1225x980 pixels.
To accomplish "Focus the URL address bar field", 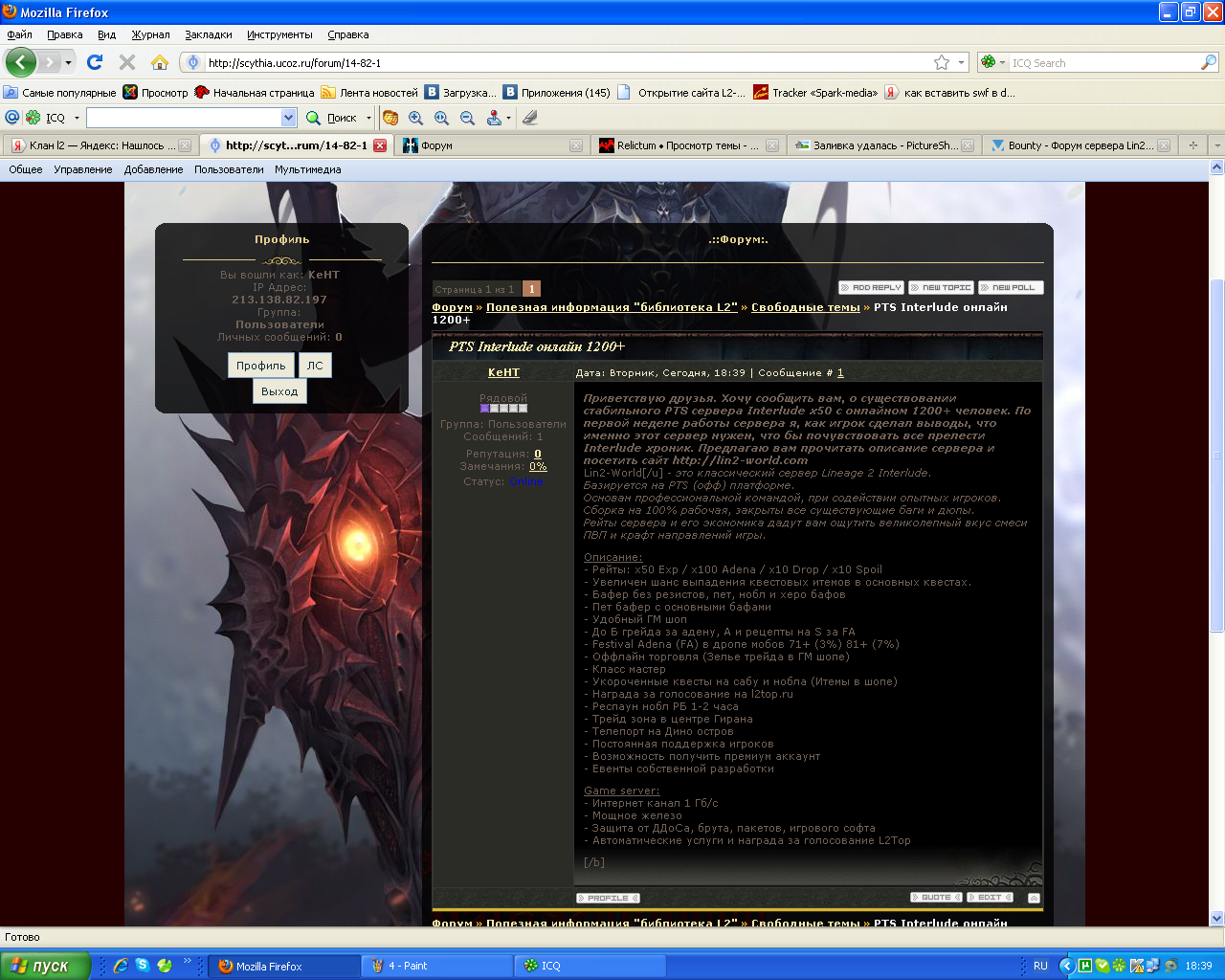I will 568,63.
